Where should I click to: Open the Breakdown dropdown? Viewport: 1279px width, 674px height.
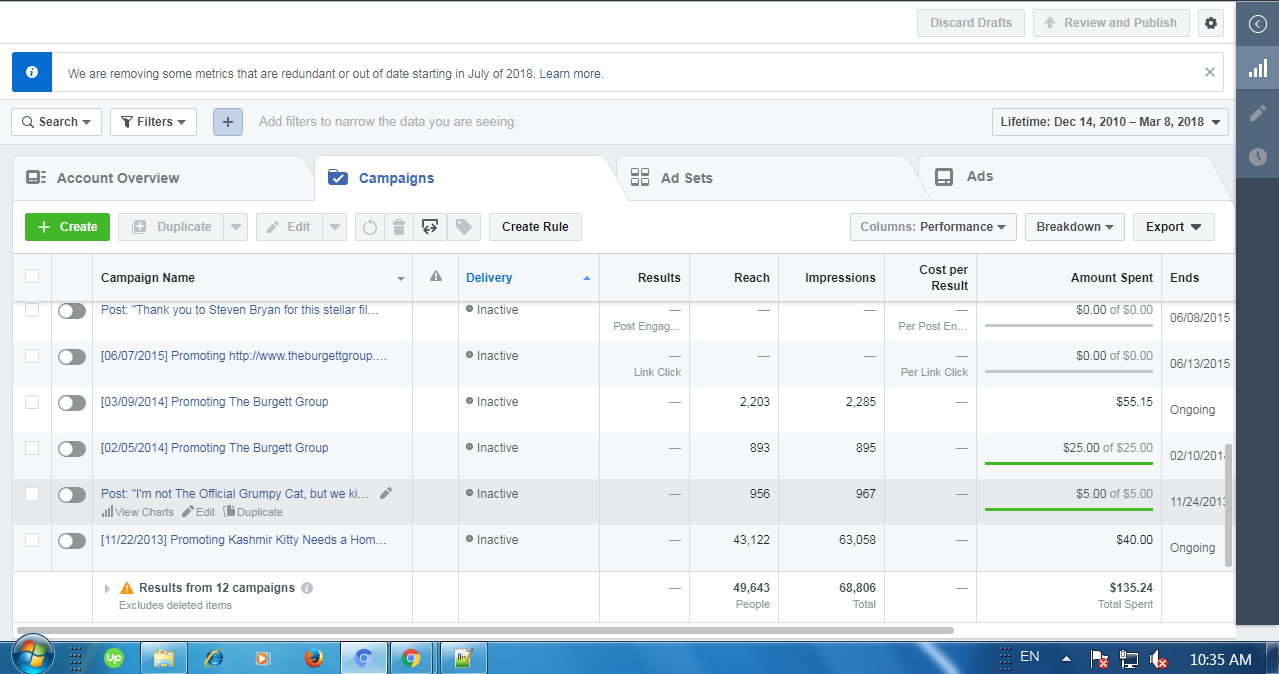pos(1074,227)
